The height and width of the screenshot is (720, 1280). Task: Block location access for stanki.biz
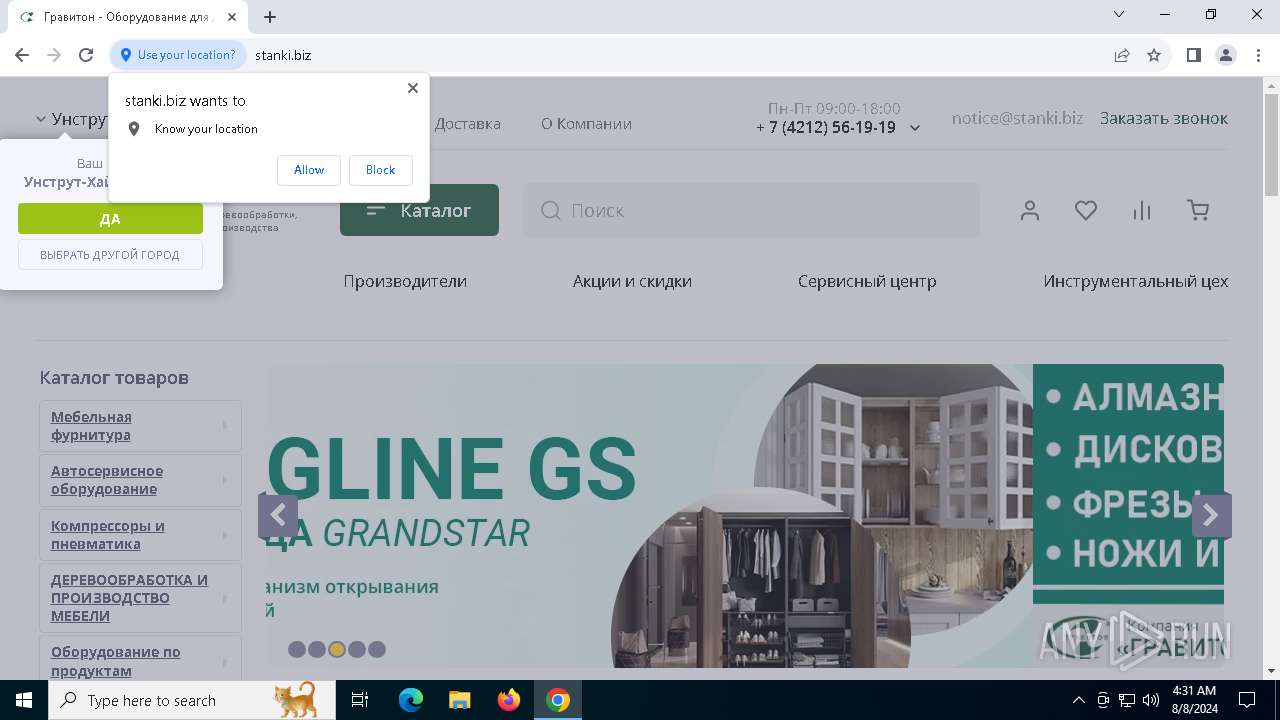pyautogui.click(x=380, y=170)
